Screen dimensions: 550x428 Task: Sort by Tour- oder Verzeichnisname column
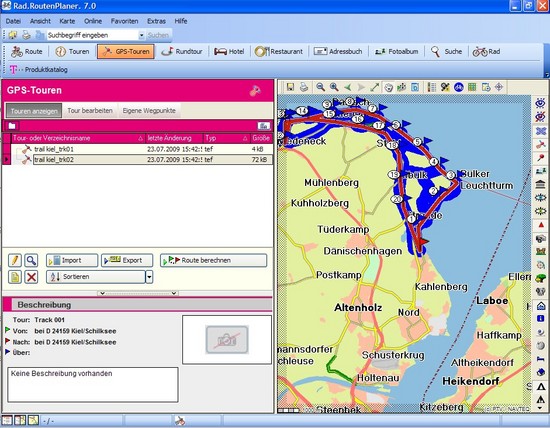coord(78,138)
